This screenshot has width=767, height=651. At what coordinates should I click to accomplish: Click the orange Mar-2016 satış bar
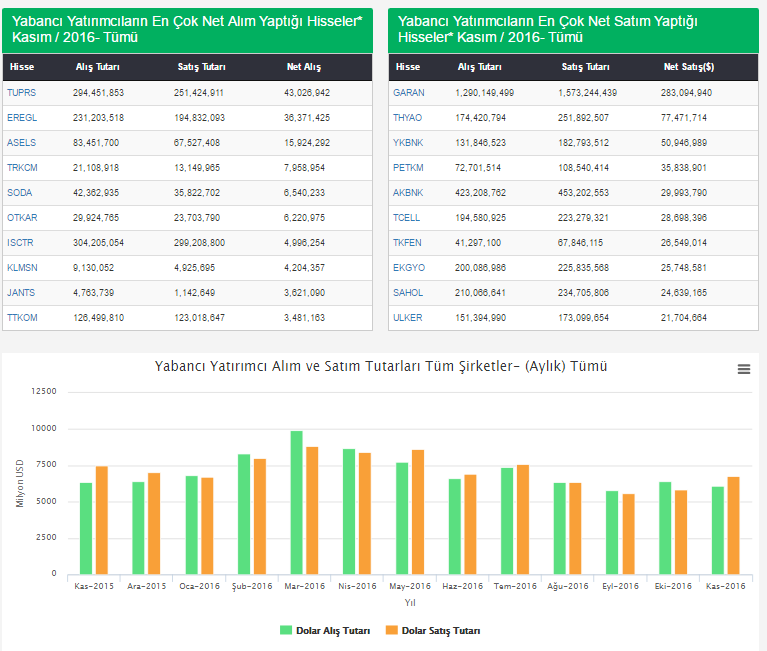[x=312, y=510]
